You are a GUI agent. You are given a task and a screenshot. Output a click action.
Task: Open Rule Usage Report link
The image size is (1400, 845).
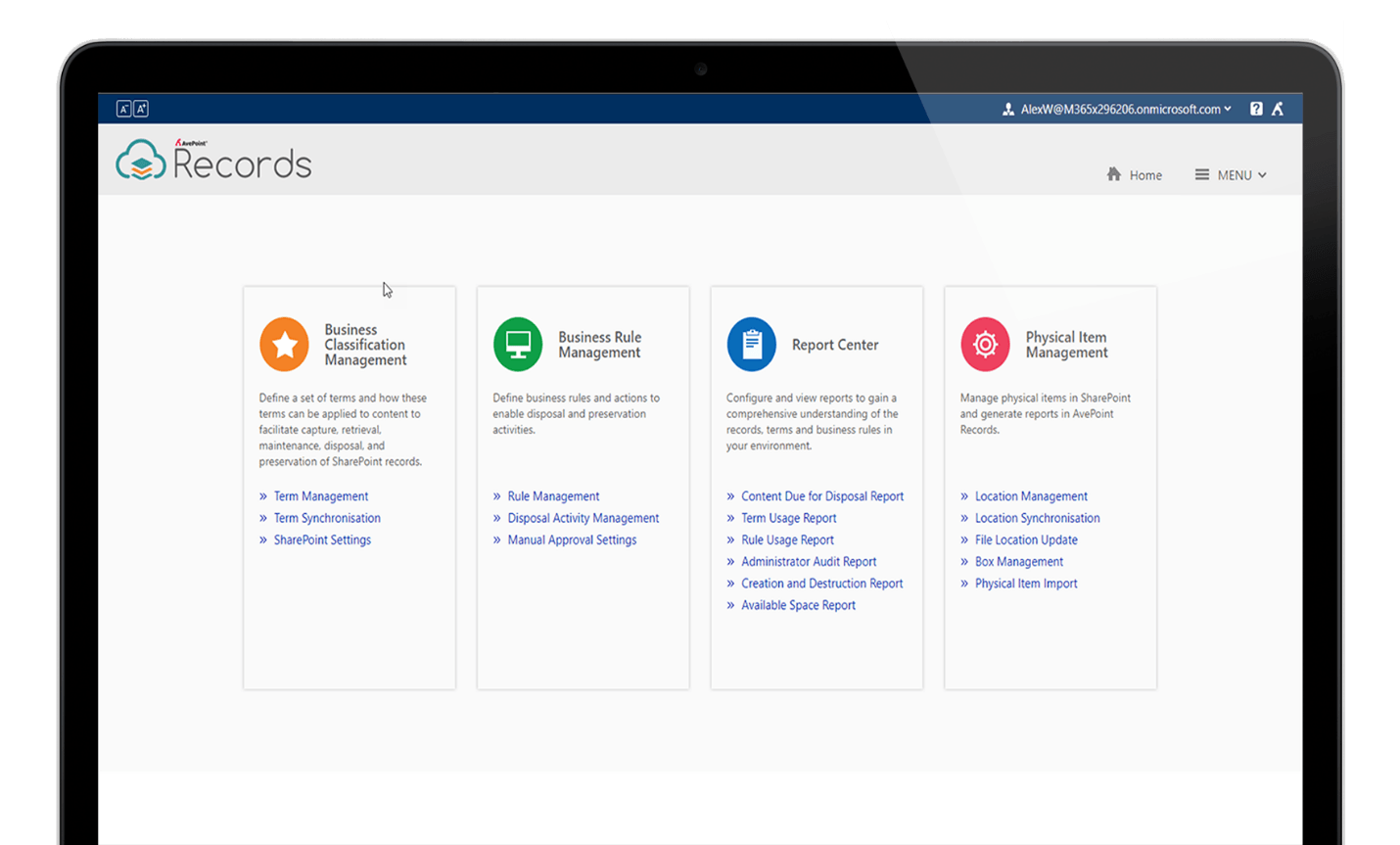(787, 540)
